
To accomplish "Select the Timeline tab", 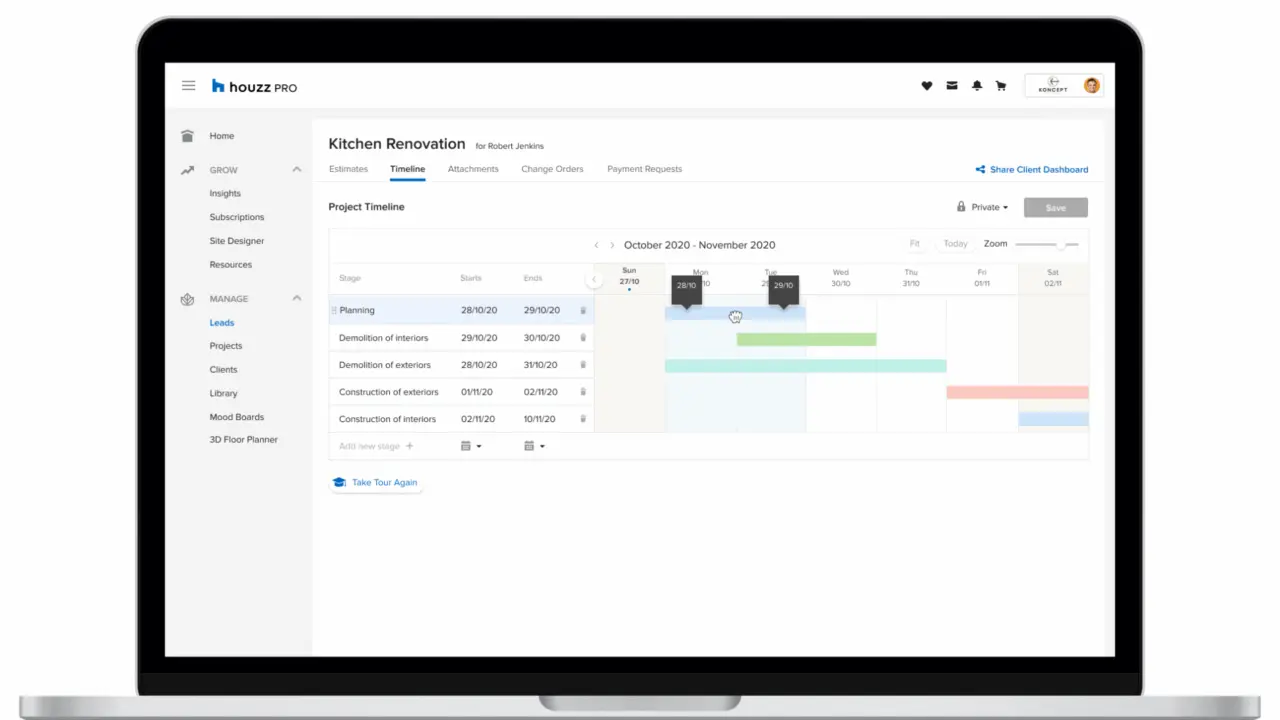I will point(407,169).
